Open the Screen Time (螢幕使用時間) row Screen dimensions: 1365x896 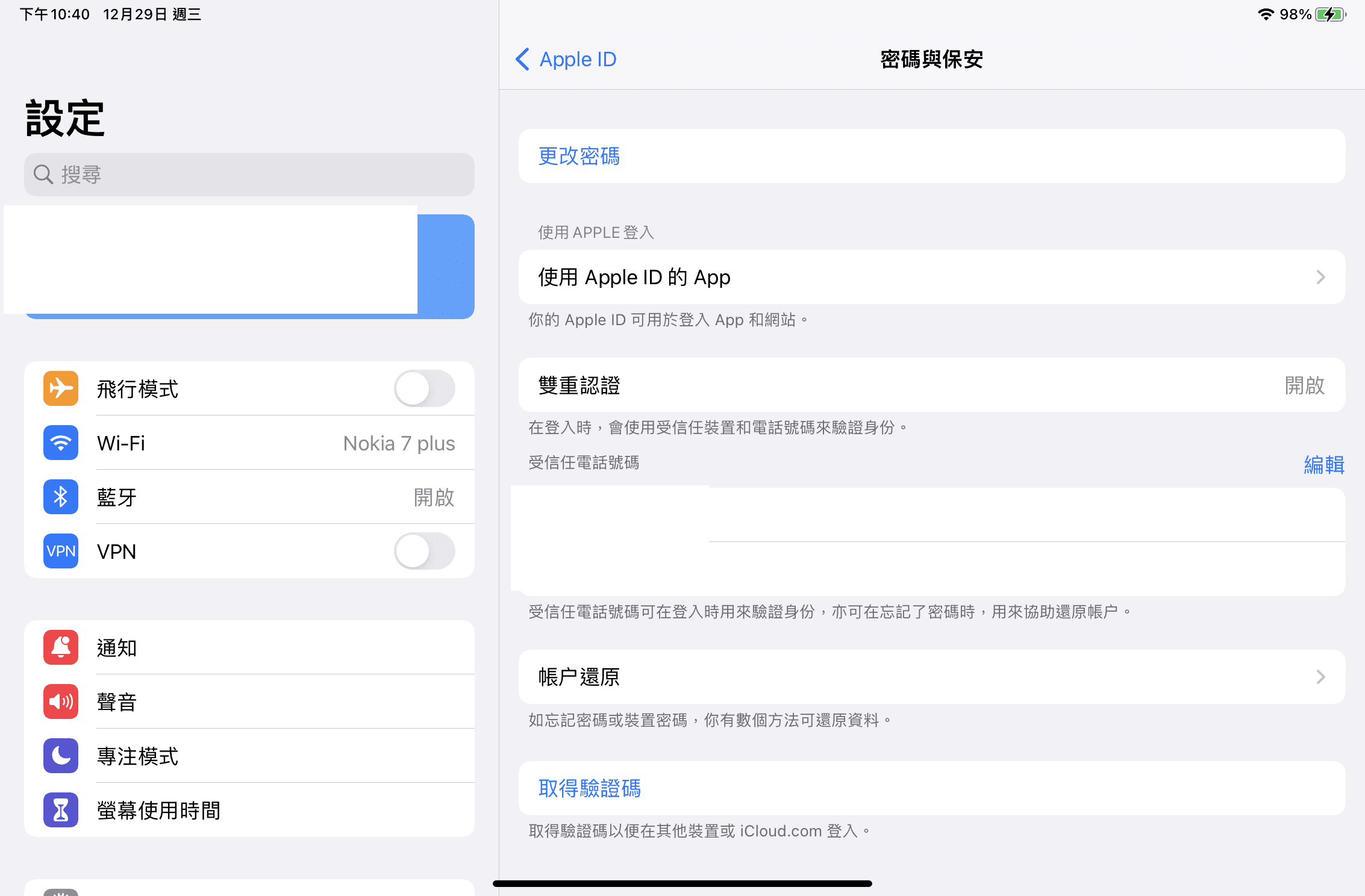coord(249,810)
